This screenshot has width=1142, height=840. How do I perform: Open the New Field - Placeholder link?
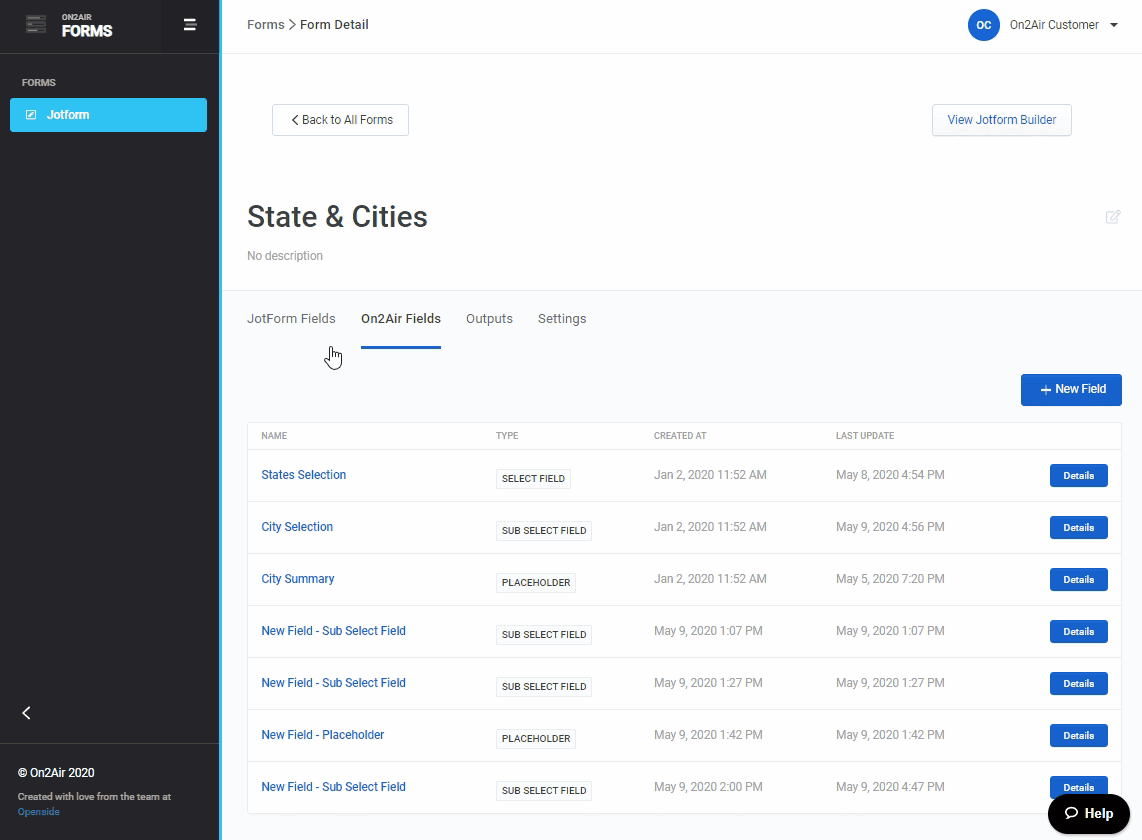[x=322, y=735]
